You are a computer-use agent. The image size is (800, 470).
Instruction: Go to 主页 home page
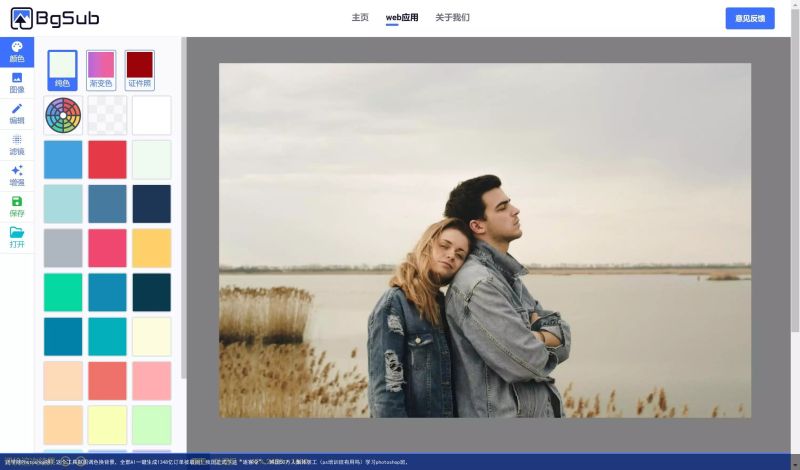360,17
